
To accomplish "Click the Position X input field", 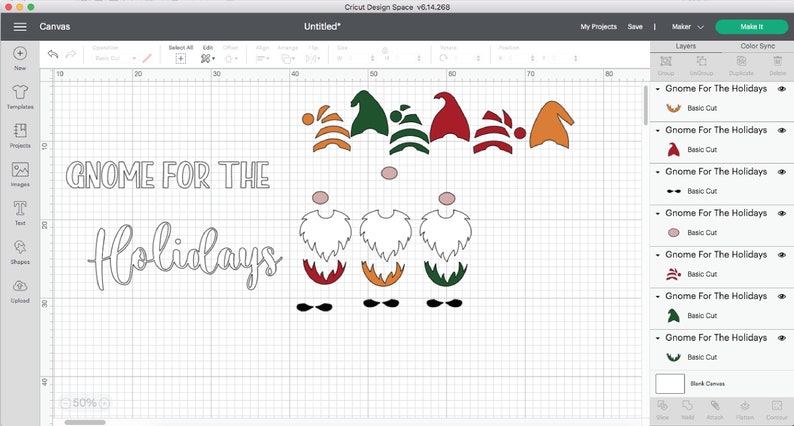I will 519,59.
